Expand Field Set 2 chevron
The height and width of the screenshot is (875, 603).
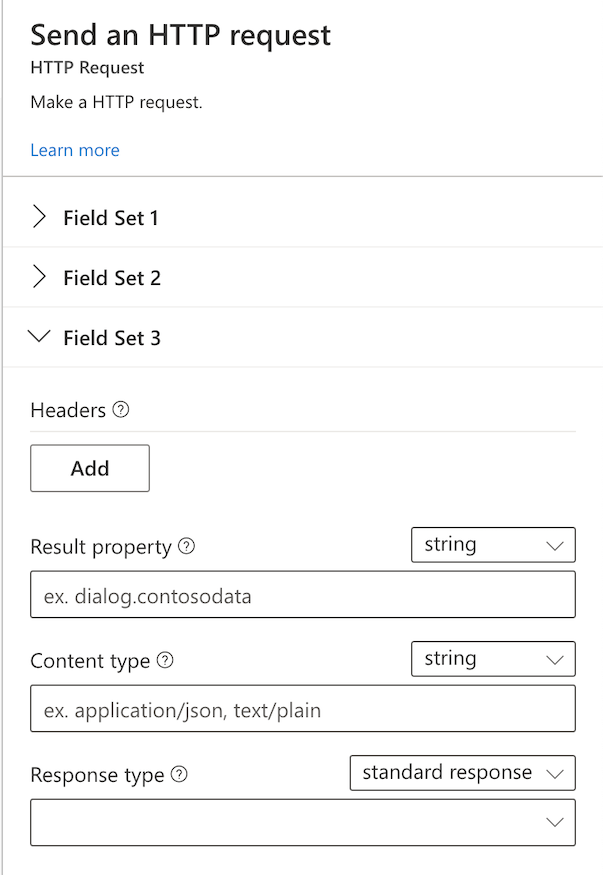coord(40,277)
